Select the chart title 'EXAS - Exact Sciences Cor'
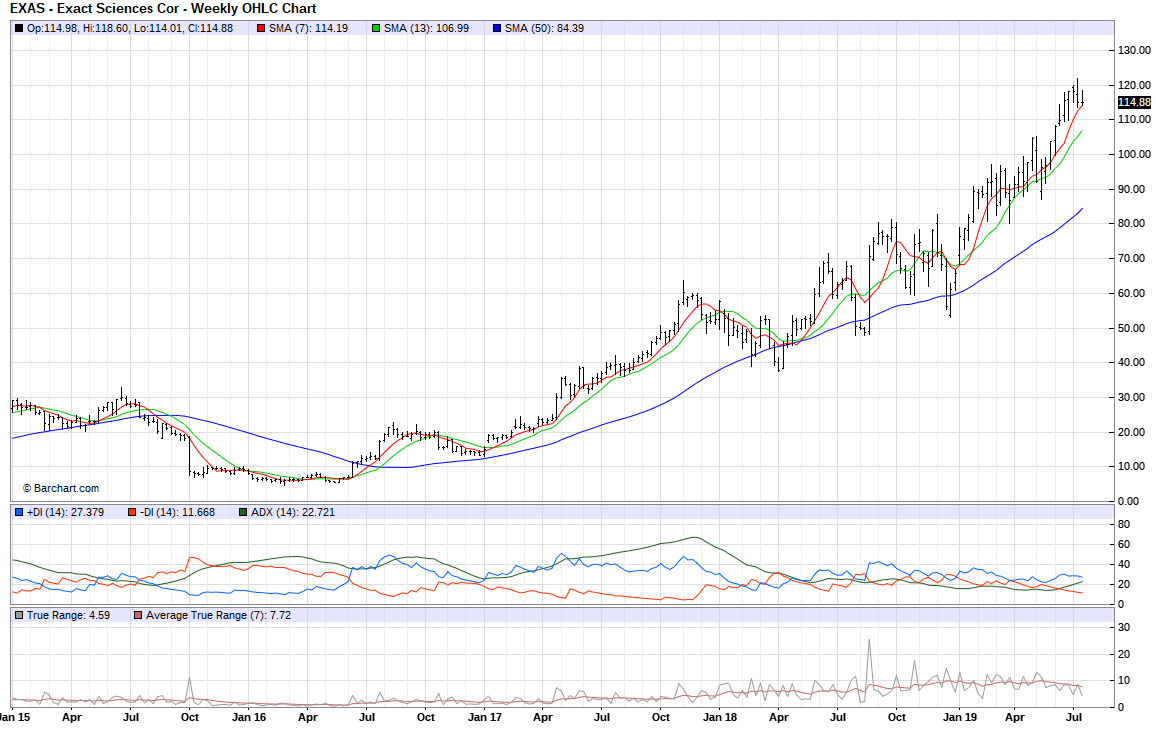The image size is (1156, 748). pyautogui.click(x=94, y=9)
